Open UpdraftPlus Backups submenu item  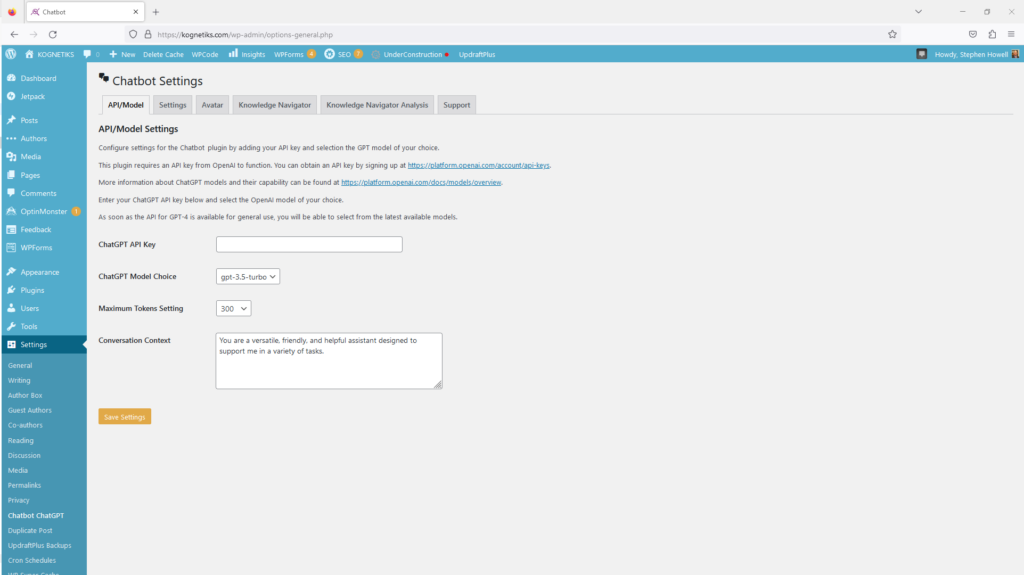[39, 546]
